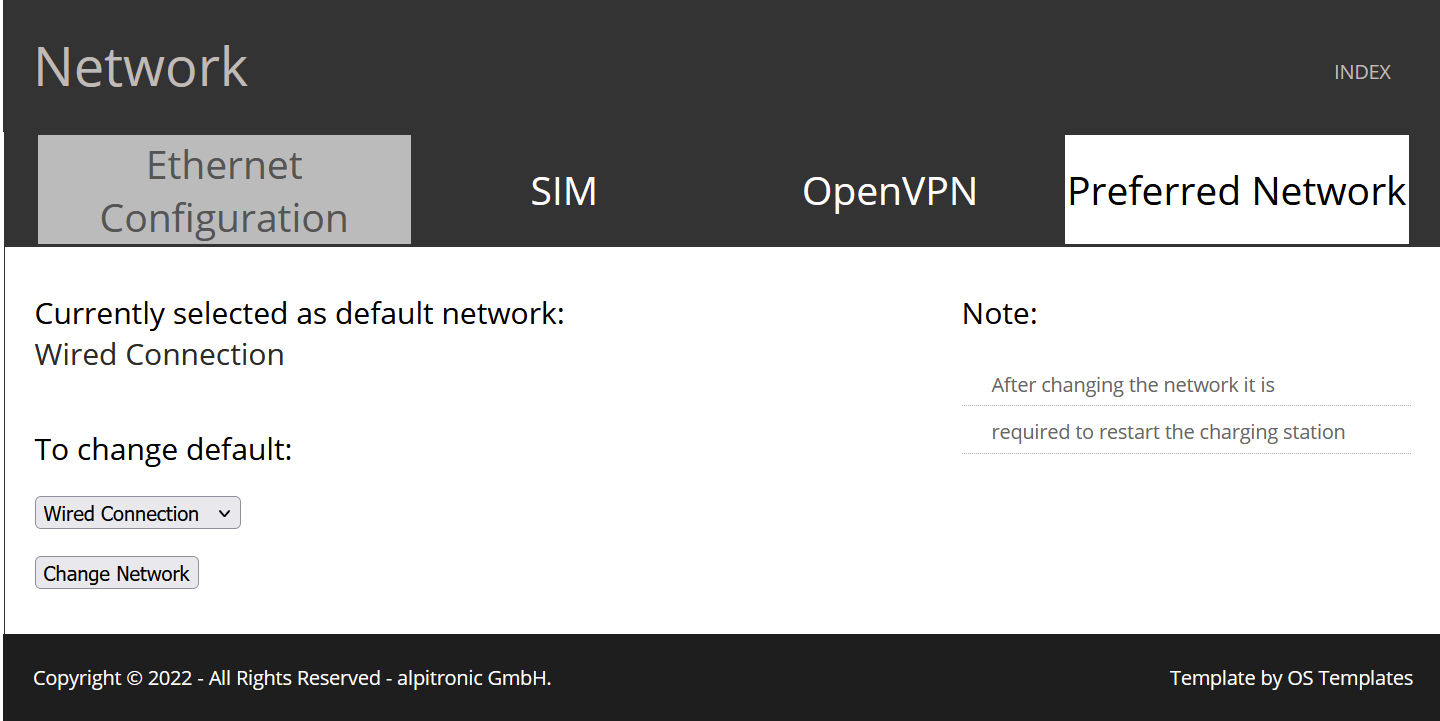
Task: Click the note line "After changing the network it is"
Action: 1132,385
